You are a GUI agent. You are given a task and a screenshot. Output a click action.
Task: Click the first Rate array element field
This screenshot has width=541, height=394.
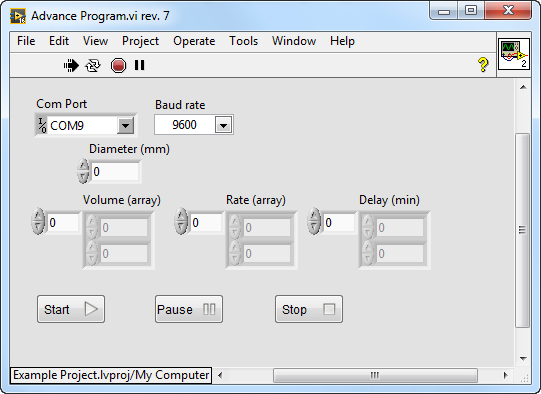tap(267, 227)
